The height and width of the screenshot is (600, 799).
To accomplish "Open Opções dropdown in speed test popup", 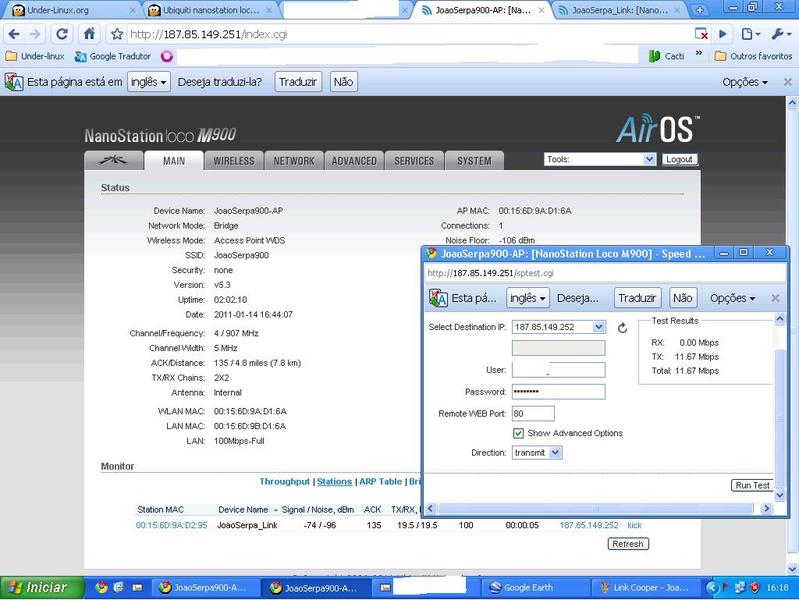I will point(732,298).
